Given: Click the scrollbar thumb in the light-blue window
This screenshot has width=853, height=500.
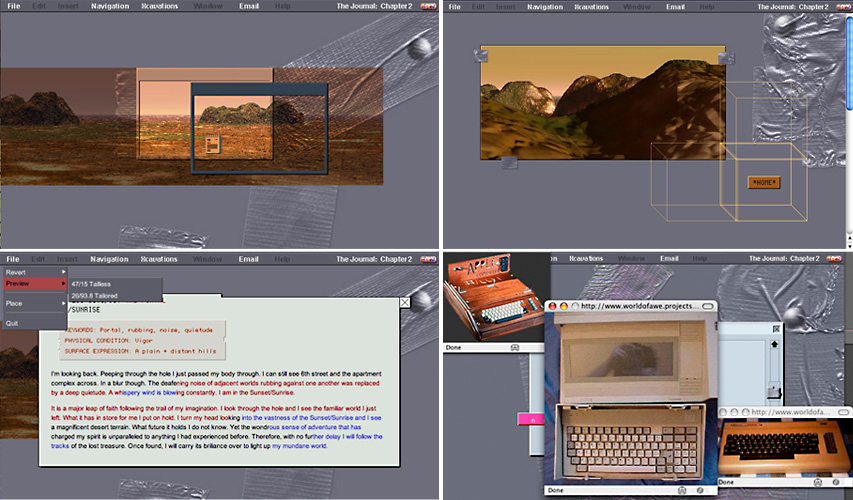Looking at the screenshot, I should (x=774, y=391).
